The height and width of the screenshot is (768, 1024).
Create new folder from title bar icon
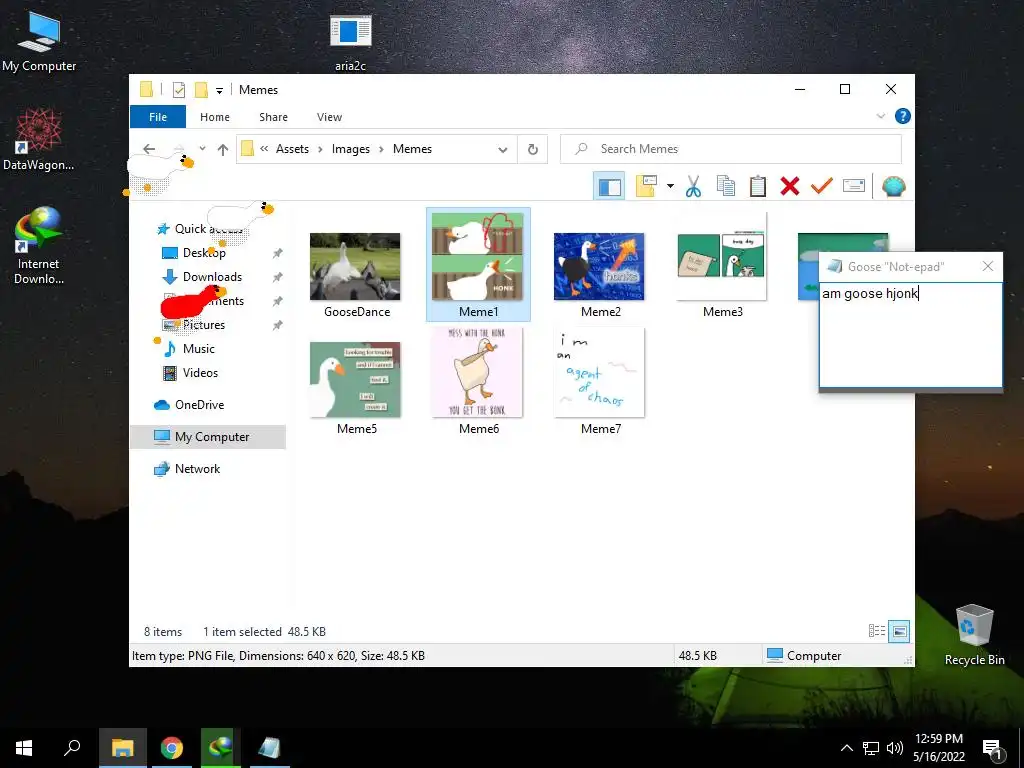click(x=201, y=89)
